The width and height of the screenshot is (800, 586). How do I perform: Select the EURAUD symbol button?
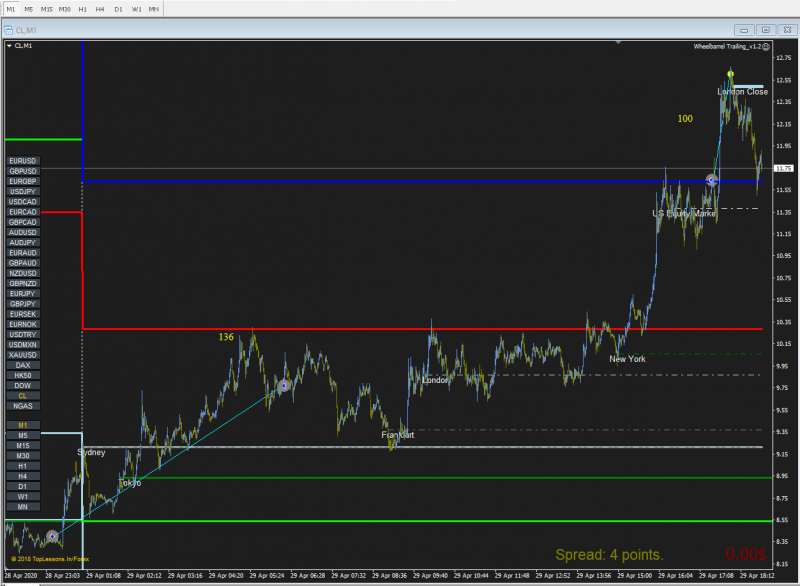click(x=23, y=253)
